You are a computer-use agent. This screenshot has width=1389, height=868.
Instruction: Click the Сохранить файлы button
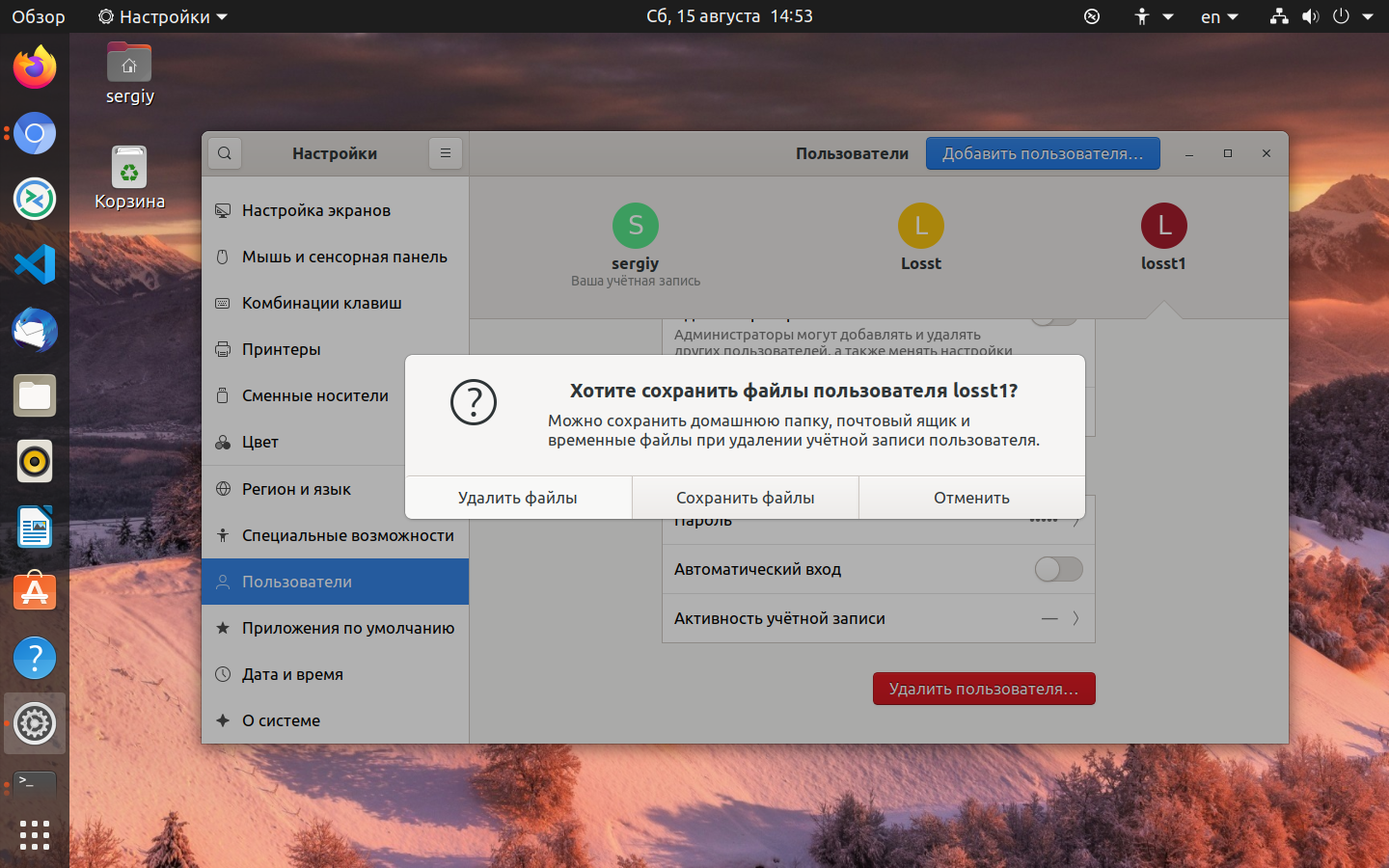(x=746, y=498)
